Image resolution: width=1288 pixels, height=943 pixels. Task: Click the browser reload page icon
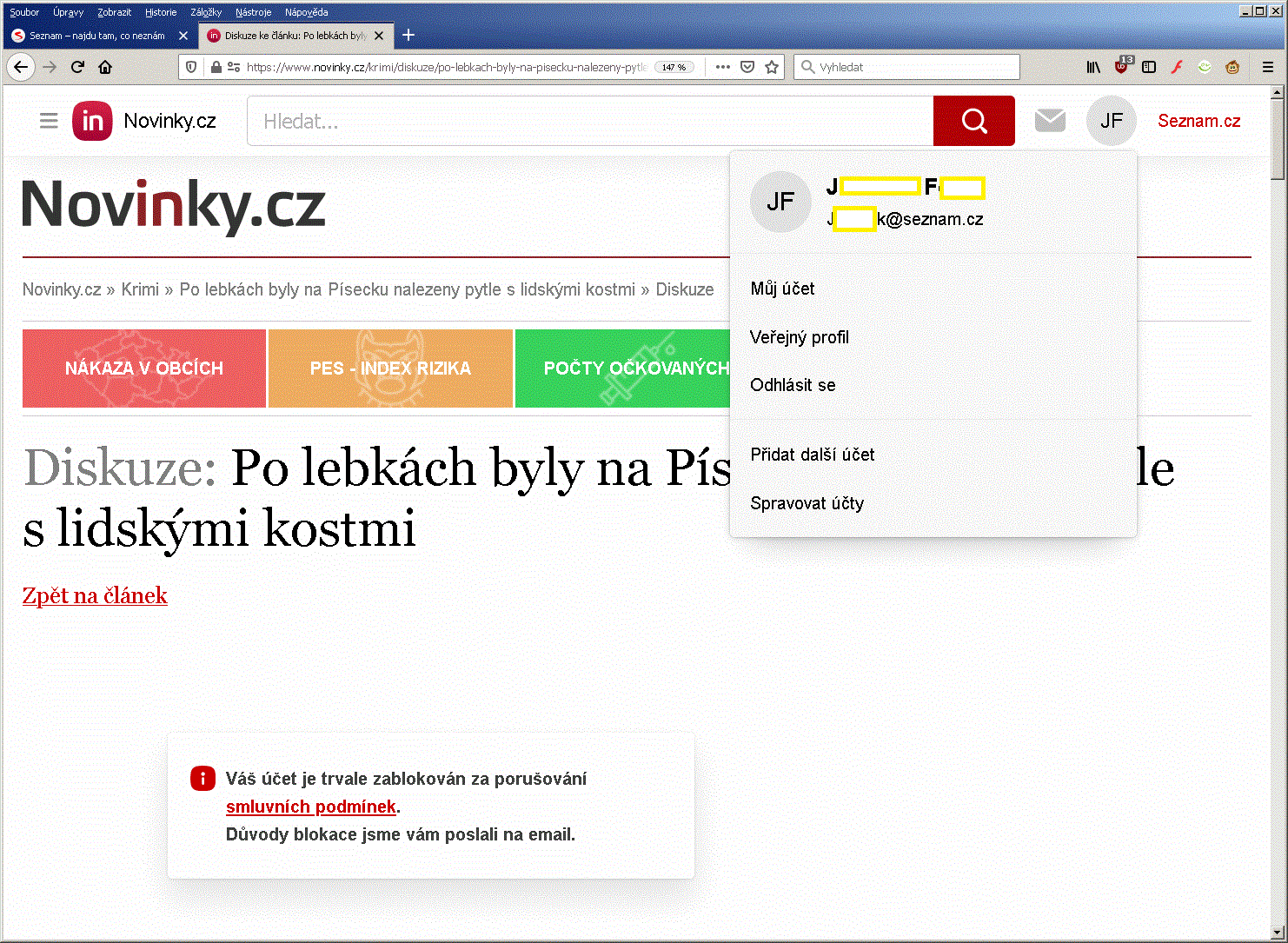point(77,67)
